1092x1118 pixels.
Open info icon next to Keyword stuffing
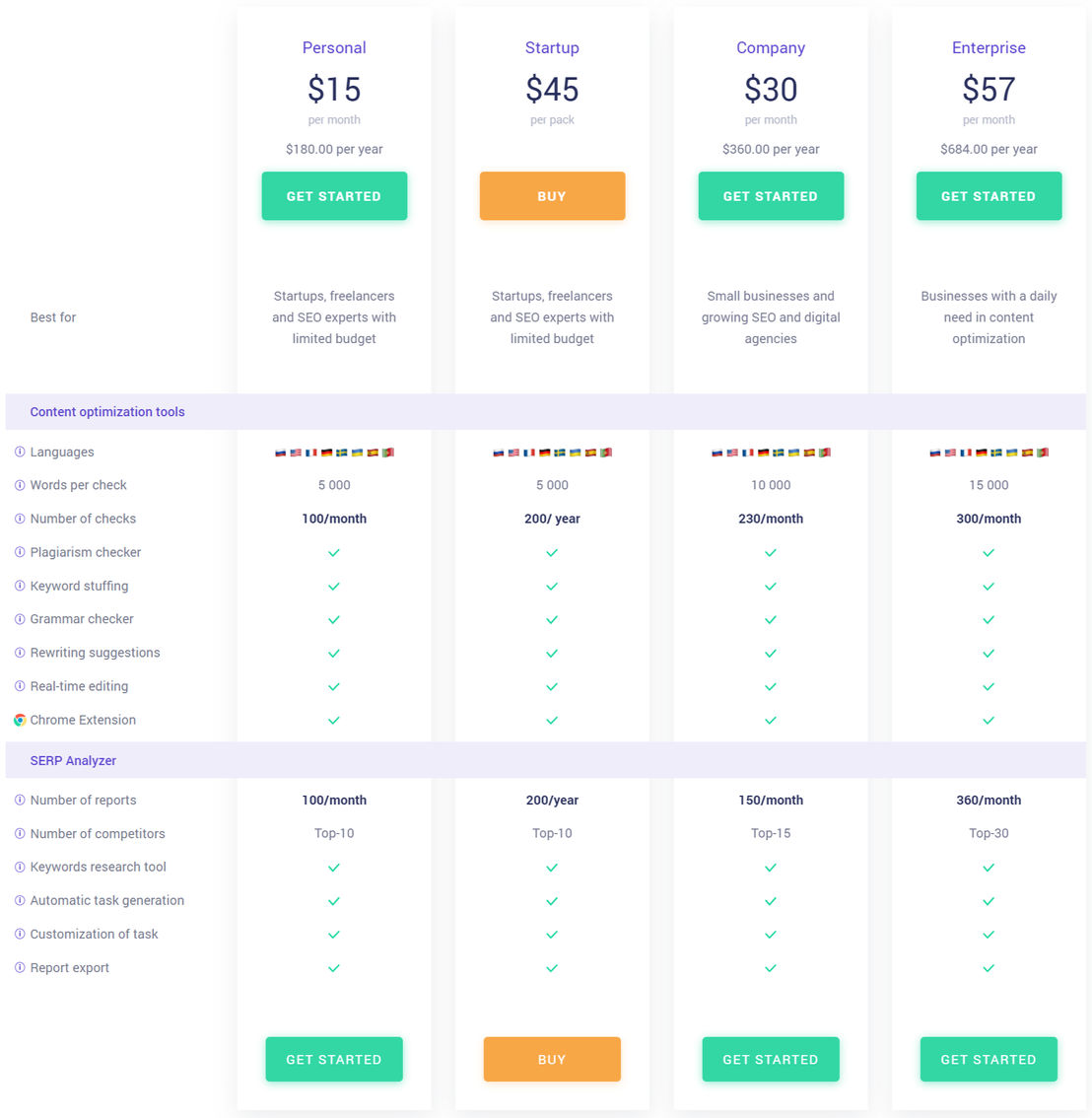point(20,586)
